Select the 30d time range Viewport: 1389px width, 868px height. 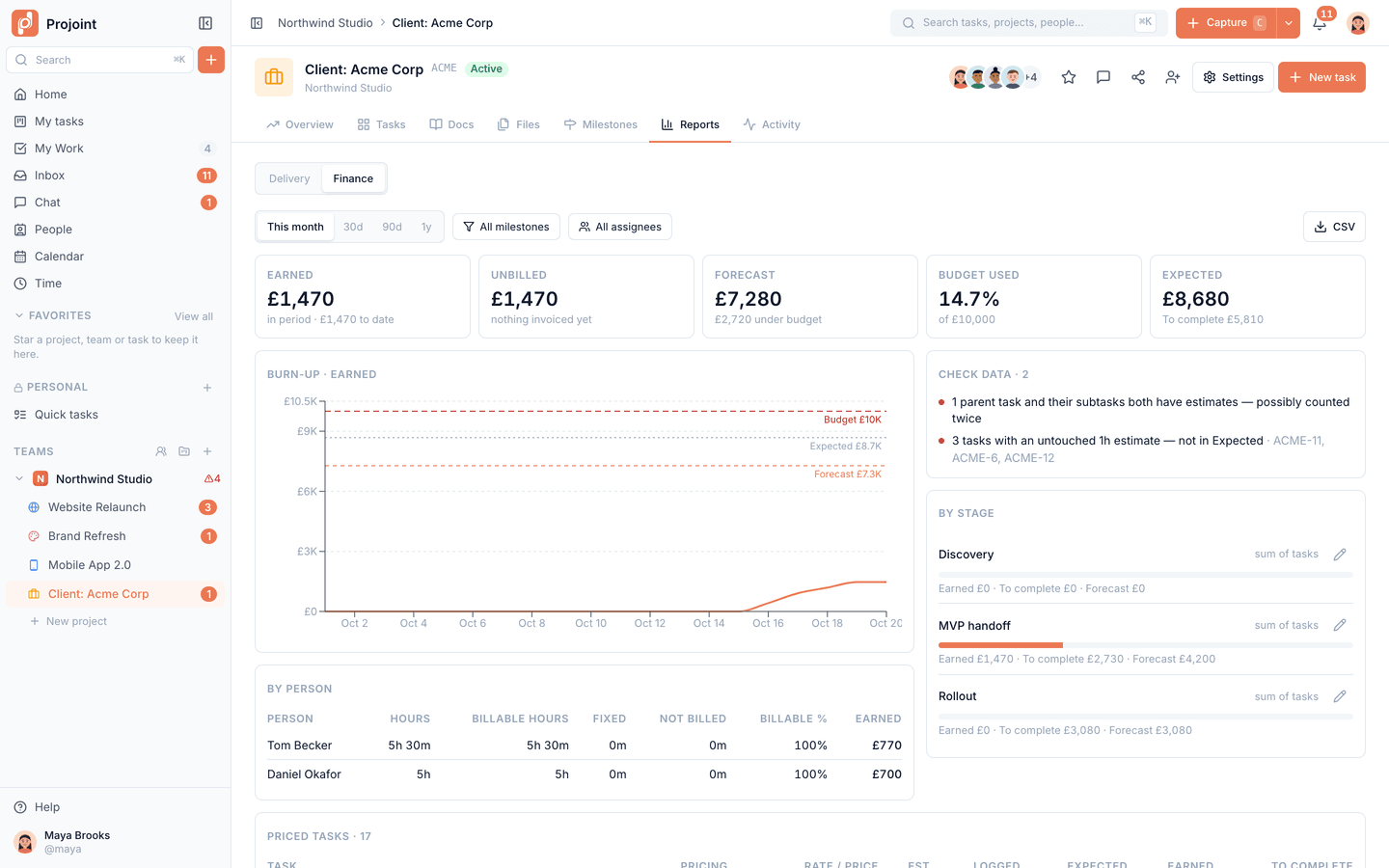[x=353, y=227]
